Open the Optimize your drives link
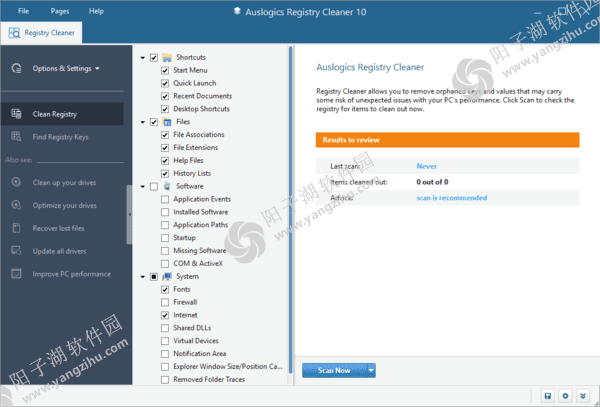 pyautogui.click(x=64, y=205)
